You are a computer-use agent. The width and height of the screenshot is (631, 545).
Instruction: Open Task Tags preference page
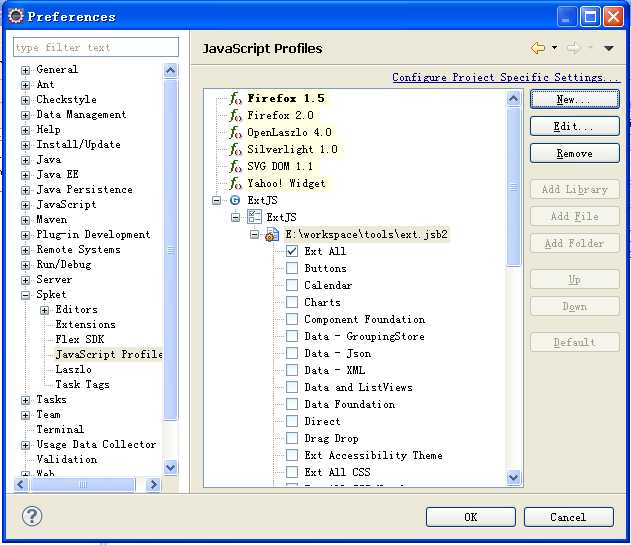[x=82, y=384]
